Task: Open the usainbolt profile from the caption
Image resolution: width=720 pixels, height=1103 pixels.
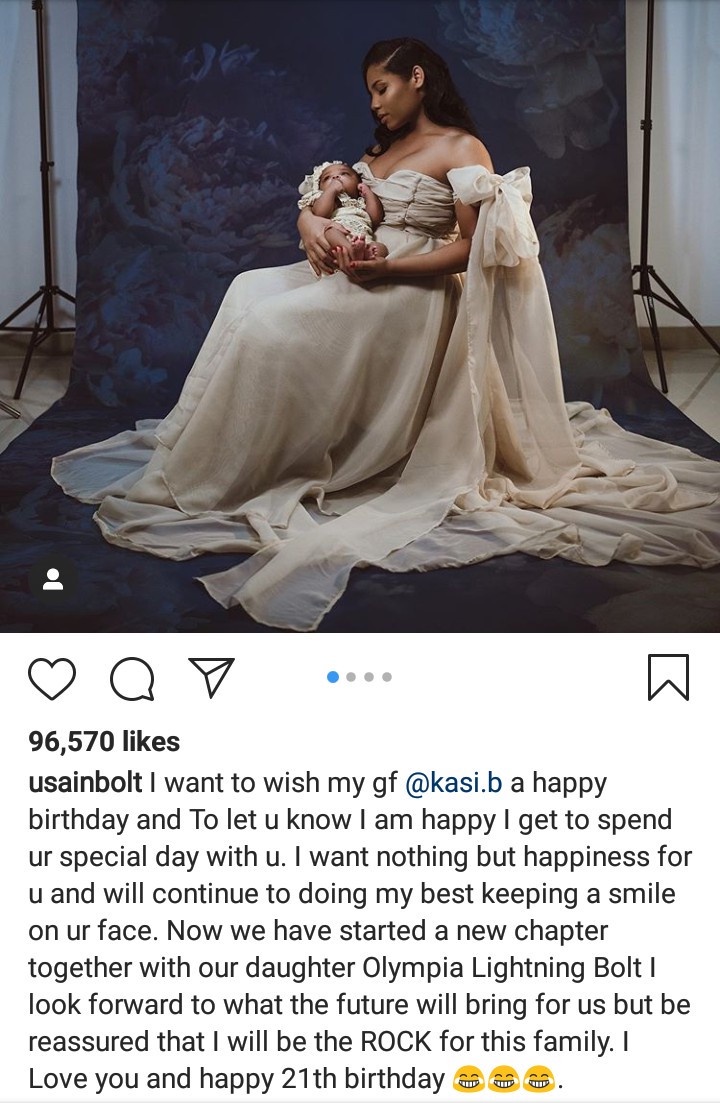Action: (85, 782)
